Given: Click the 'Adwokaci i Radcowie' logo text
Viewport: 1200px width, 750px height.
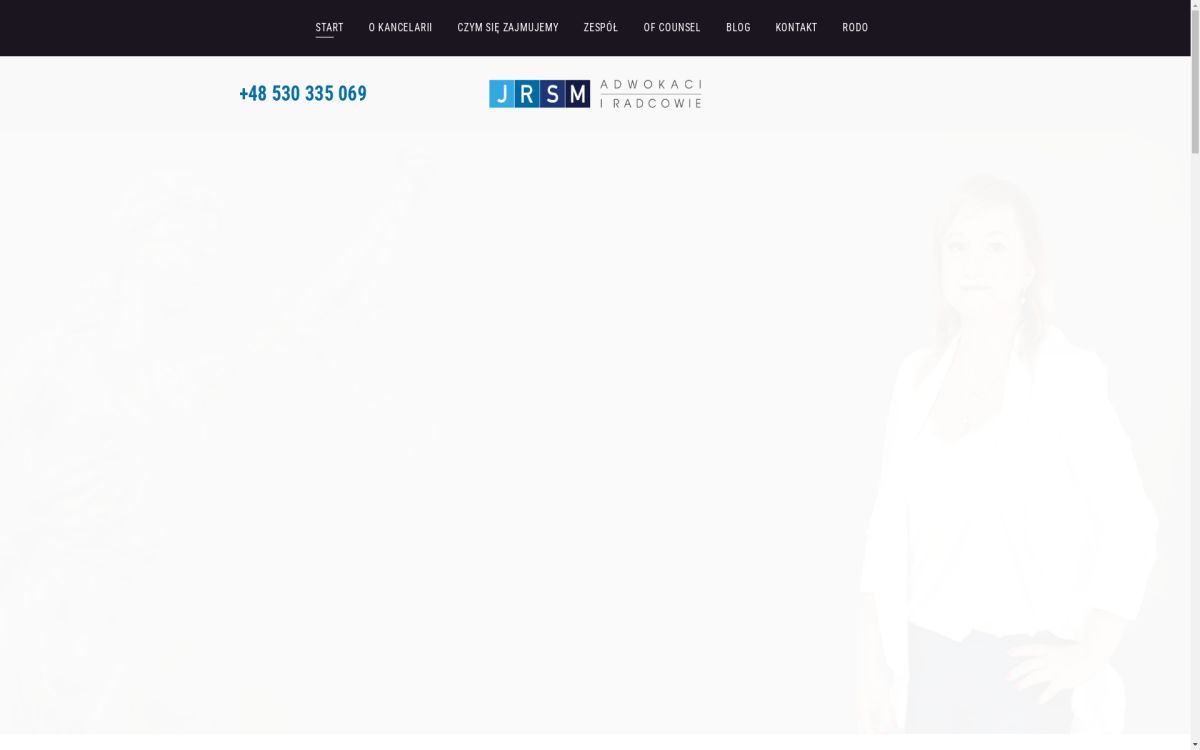Looking at the screenshot, I should 650,94.
